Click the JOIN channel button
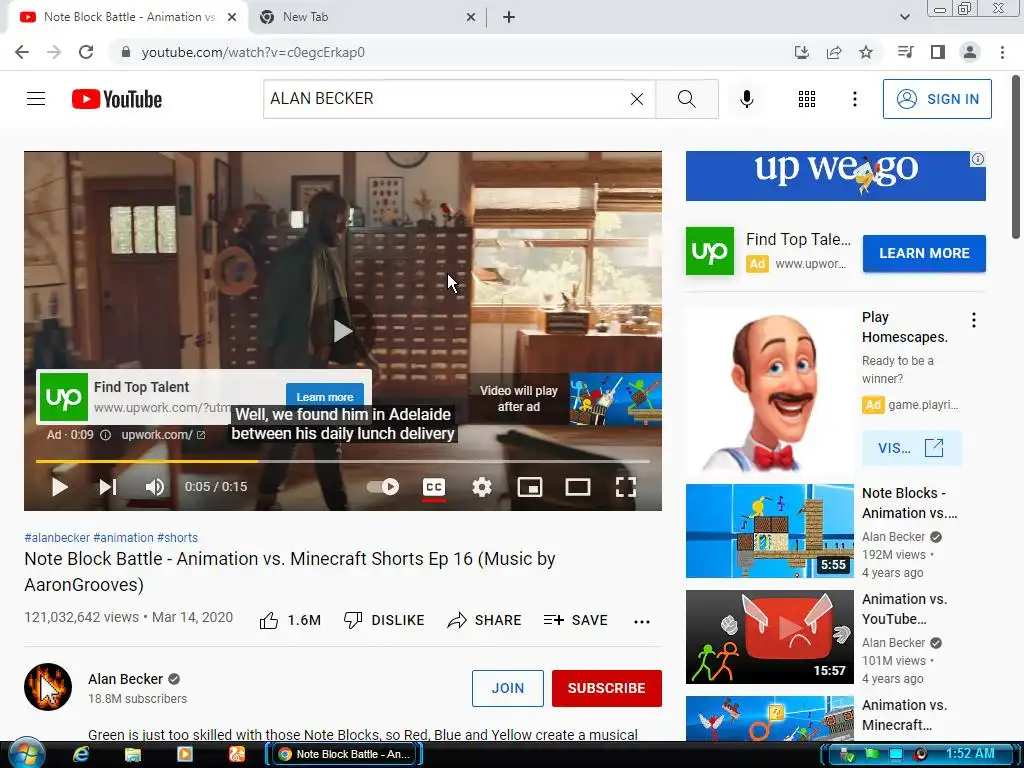This screenshot has width=1024, height=768. point(507,688)
